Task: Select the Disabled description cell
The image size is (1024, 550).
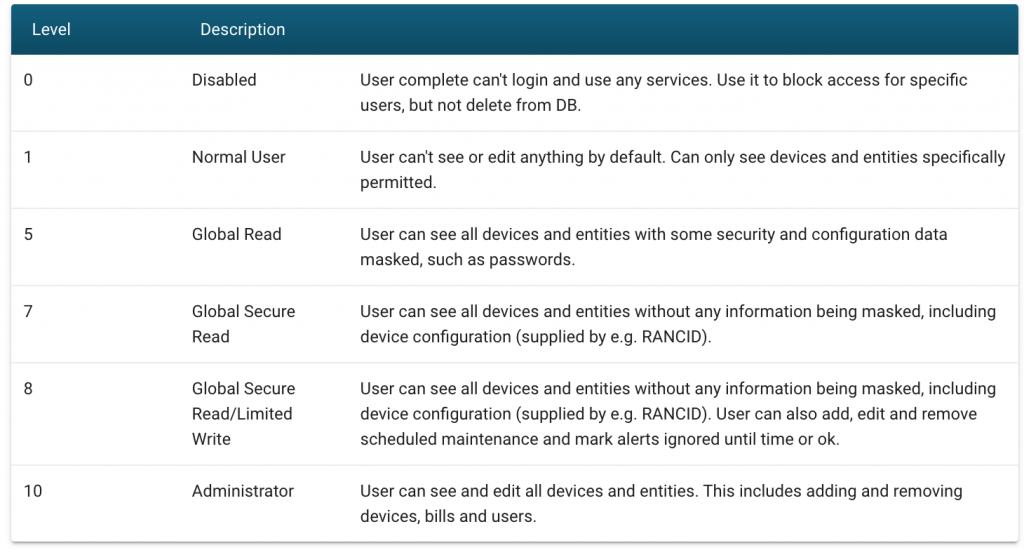Action: click(x=224, y=80)
